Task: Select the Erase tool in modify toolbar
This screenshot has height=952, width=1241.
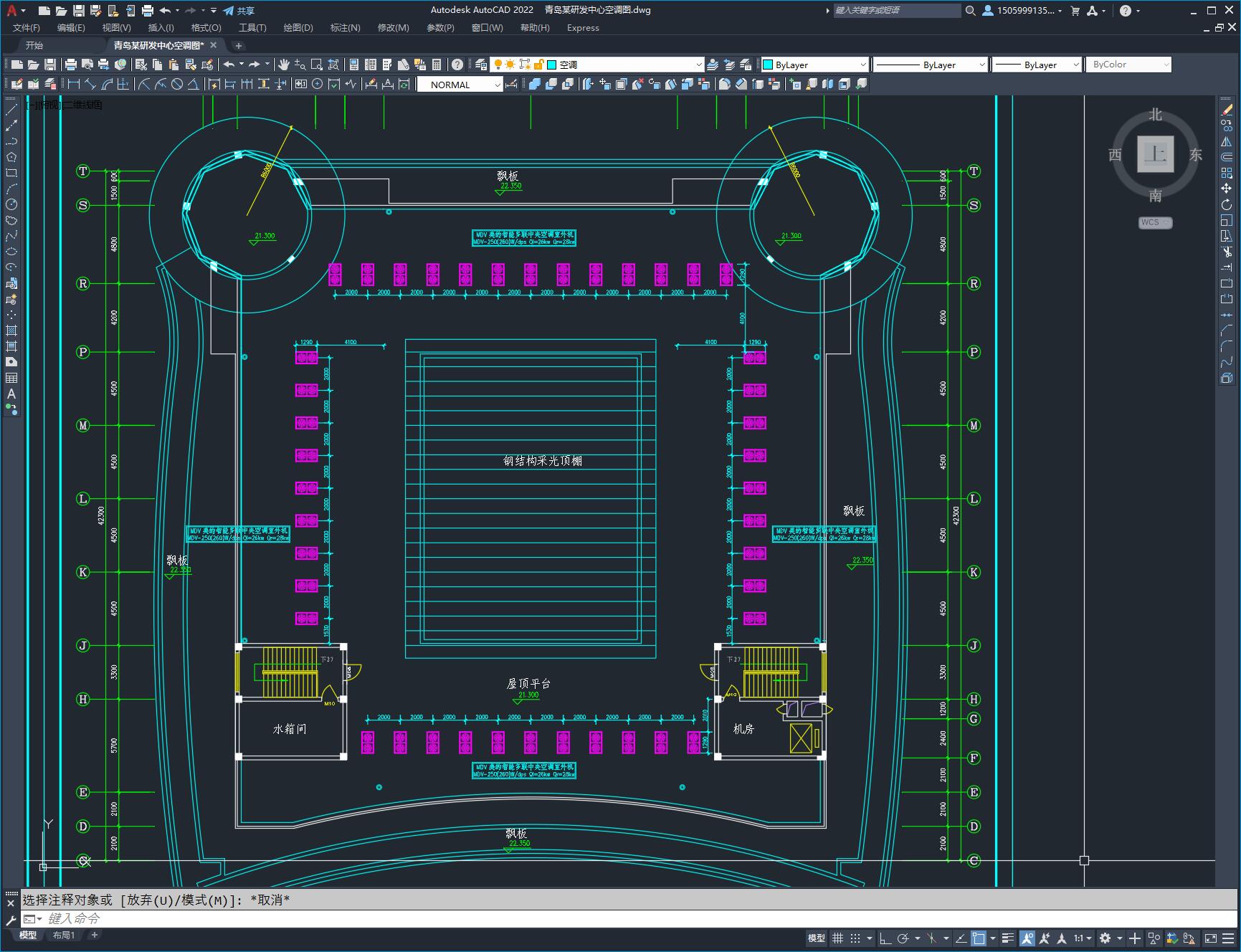Action: pyautogui.click(x=1227, y=110)
